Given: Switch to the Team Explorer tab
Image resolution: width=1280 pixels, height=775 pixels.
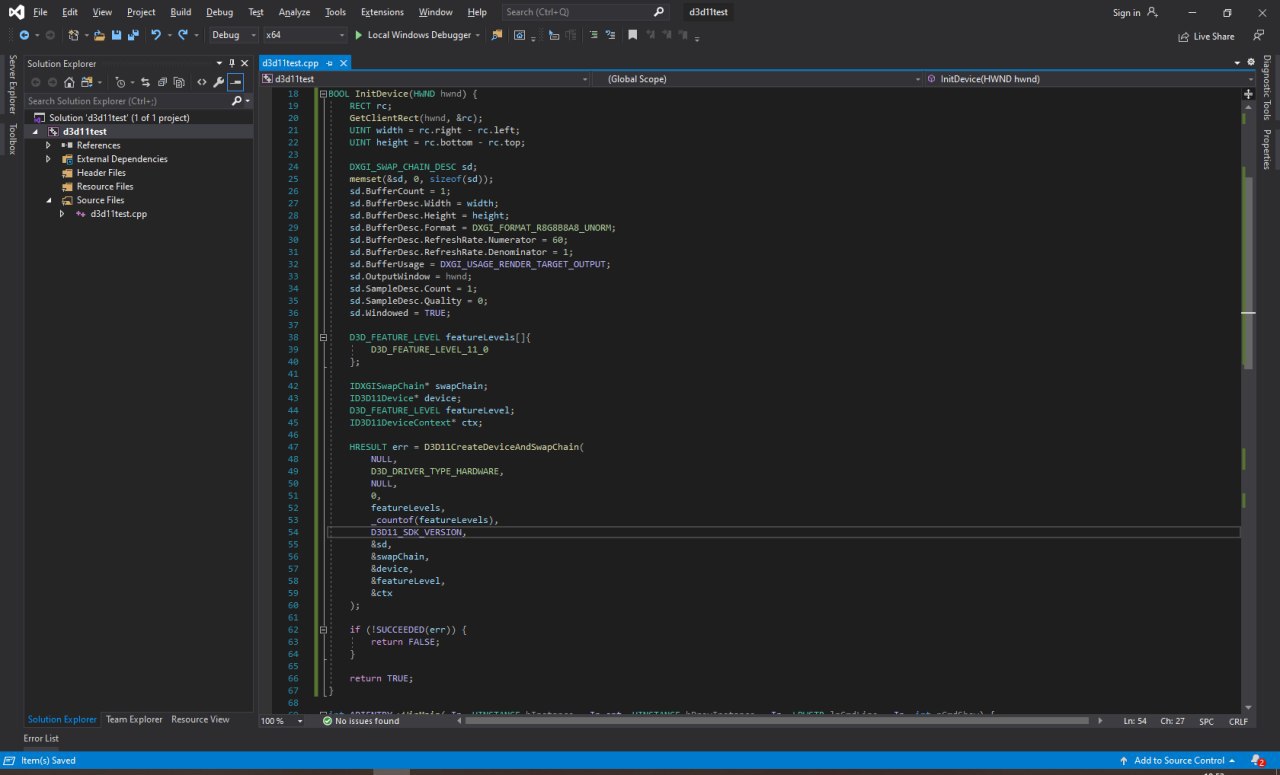Looking at the screenshot, I should tap(134, 719).
